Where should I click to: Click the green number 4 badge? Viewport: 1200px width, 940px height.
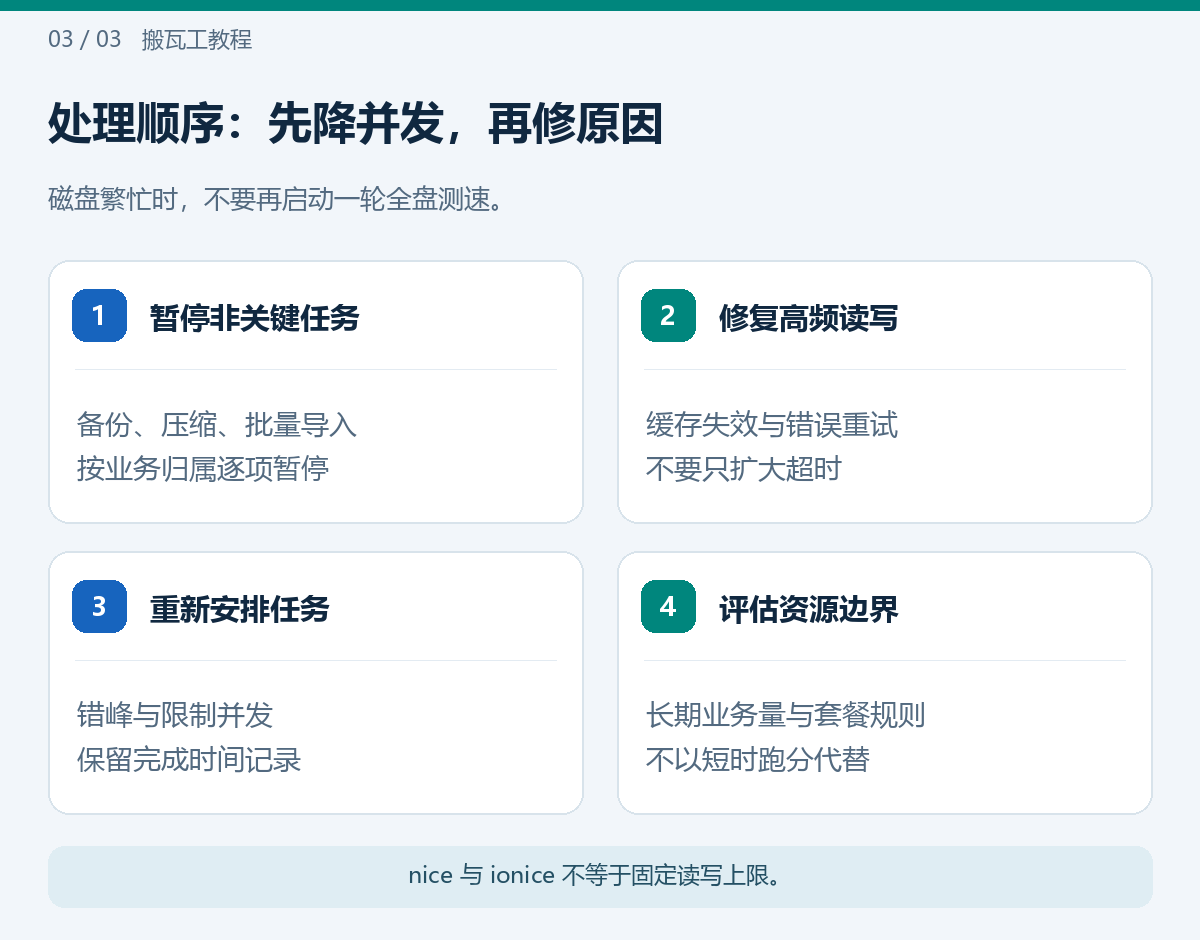668,607
